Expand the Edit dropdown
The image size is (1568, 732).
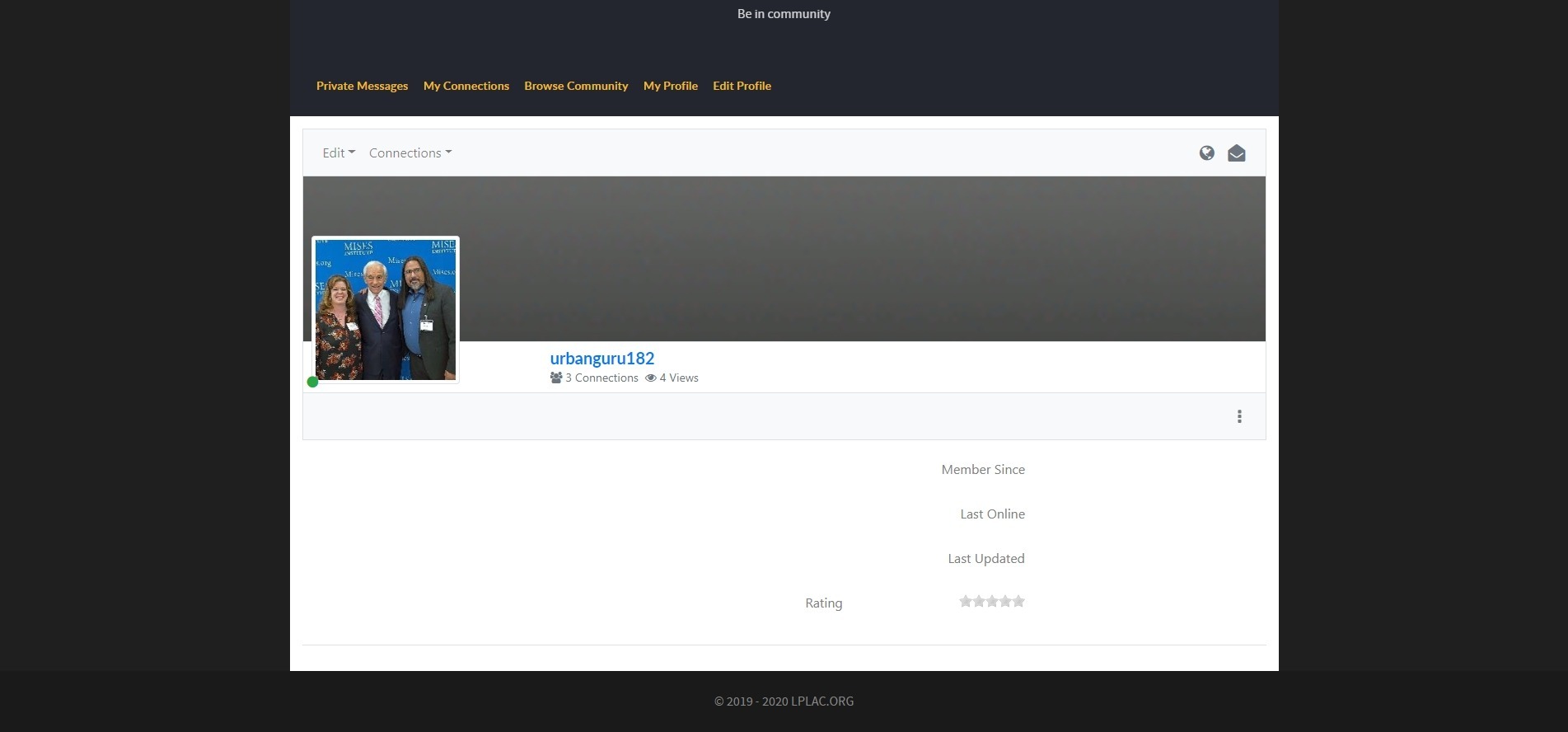click(339, 152)
